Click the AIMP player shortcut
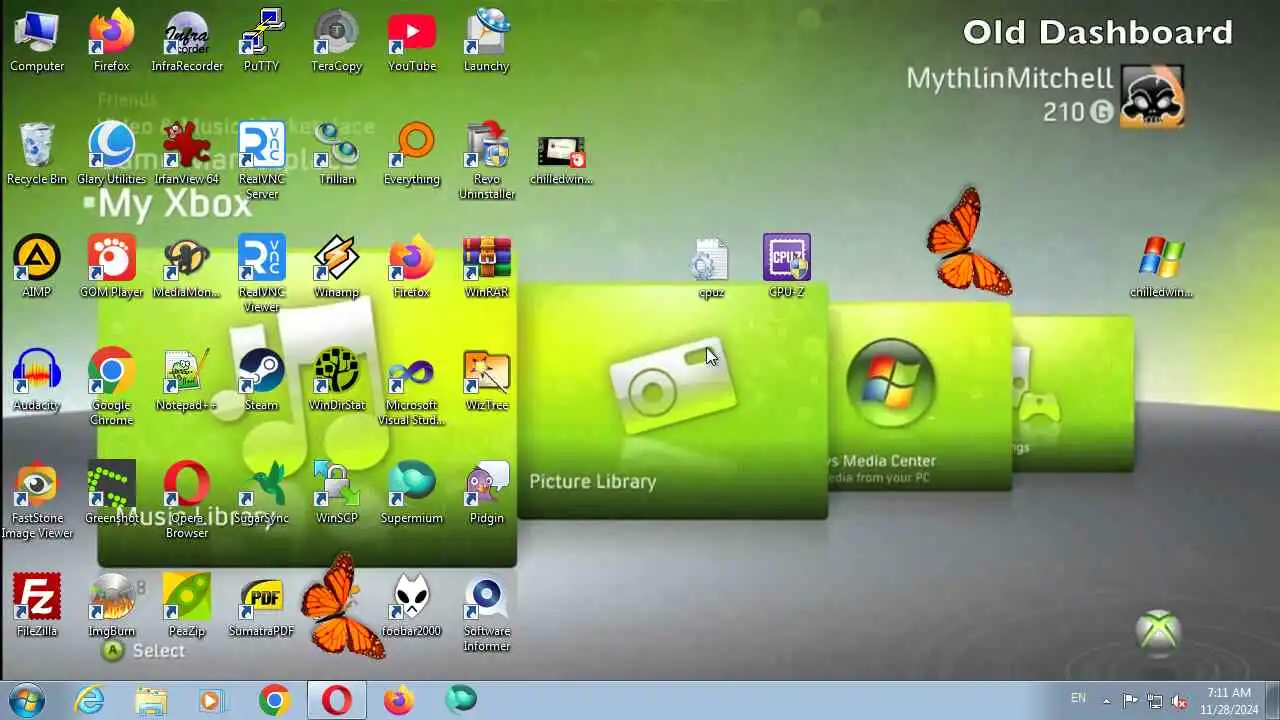This screenshot has width=1280, height=720. (x=37, y=268)
